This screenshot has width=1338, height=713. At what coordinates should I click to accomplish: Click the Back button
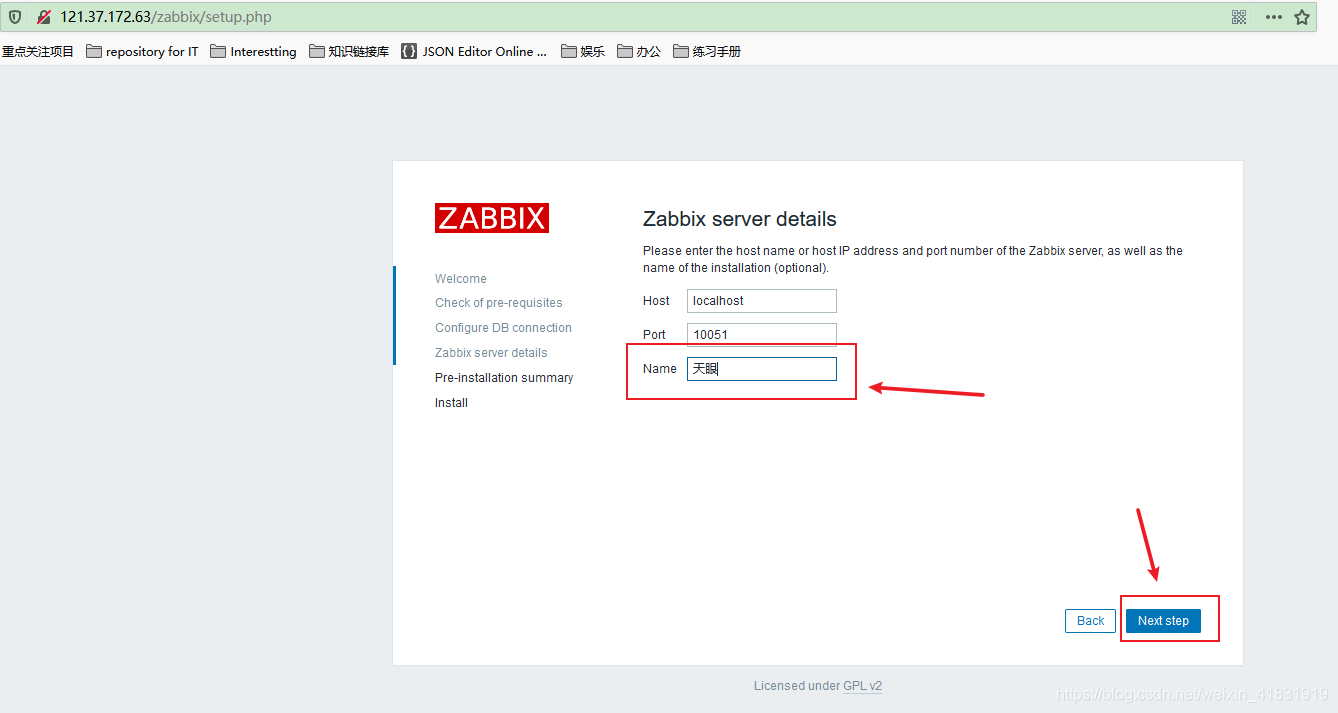coord(1090,621)
